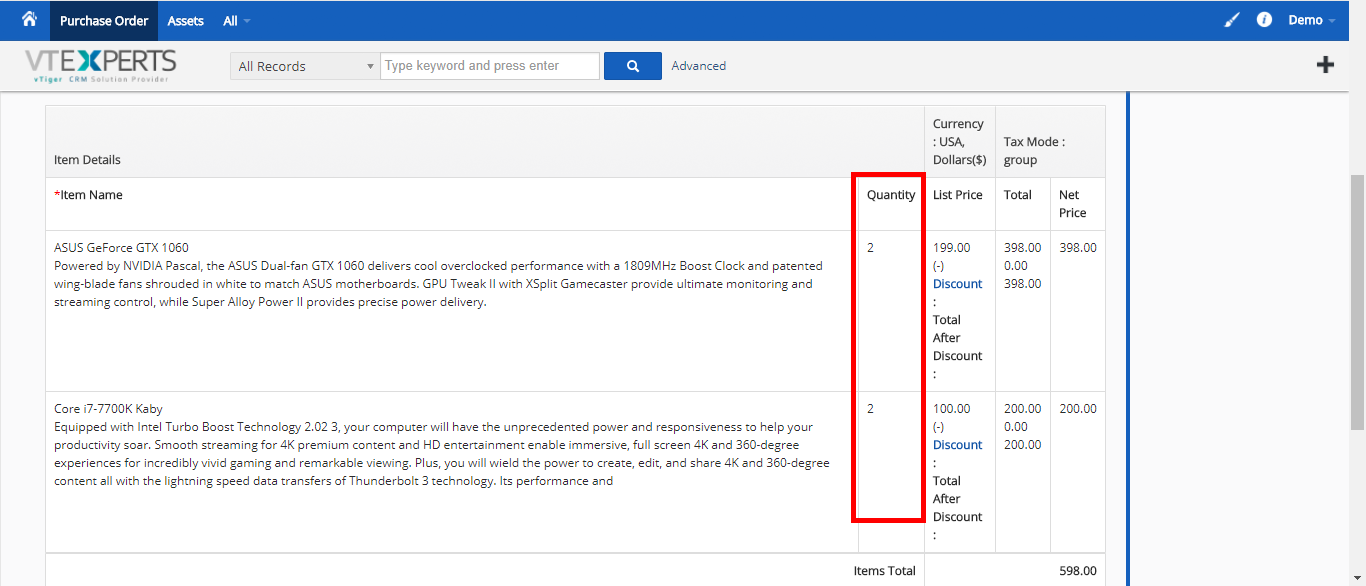This screenshot has height=586, width=1366.
Task: Open Discount link for Core i7-7700K row
Action: (x=958, y=445)
